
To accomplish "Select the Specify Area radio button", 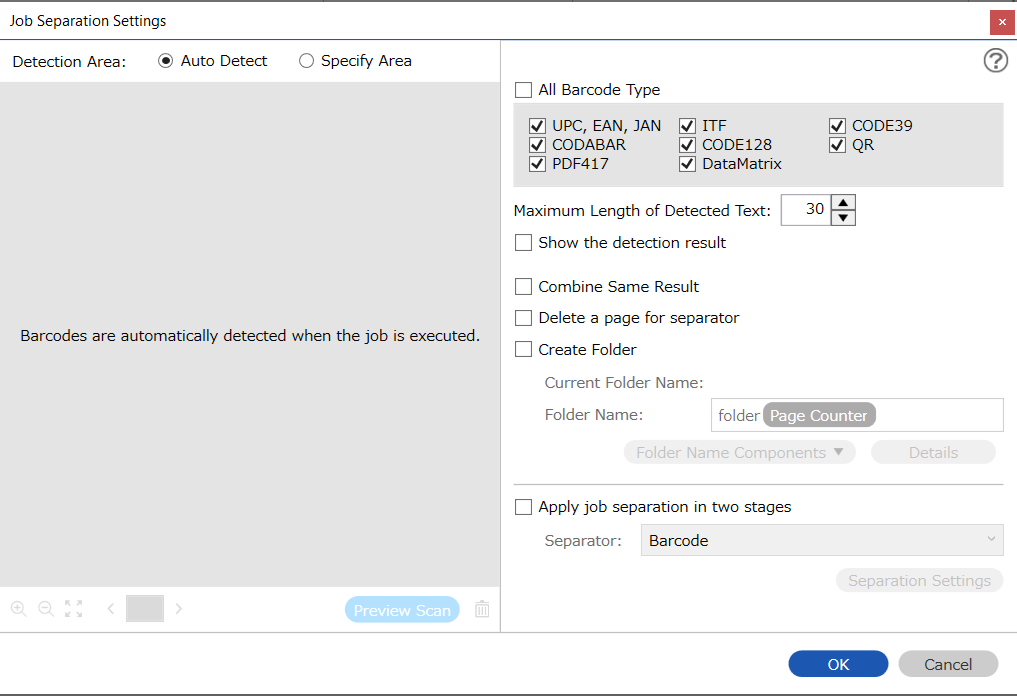I will 306,61.
